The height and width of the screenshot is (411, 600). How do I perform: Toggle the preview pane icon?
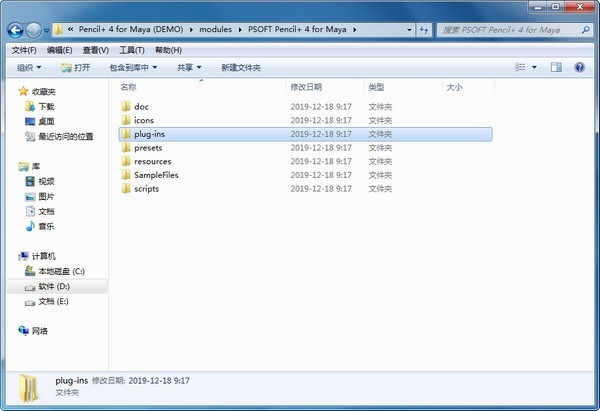(x=556, y=67)
